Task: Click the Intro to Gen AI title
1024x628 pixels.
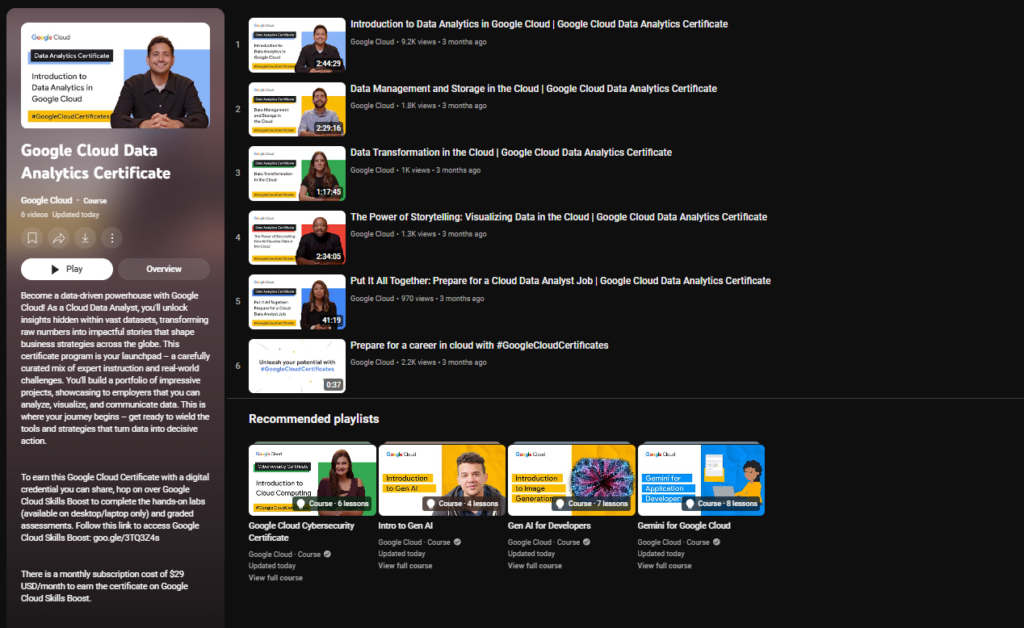Action: pos(406,526)
